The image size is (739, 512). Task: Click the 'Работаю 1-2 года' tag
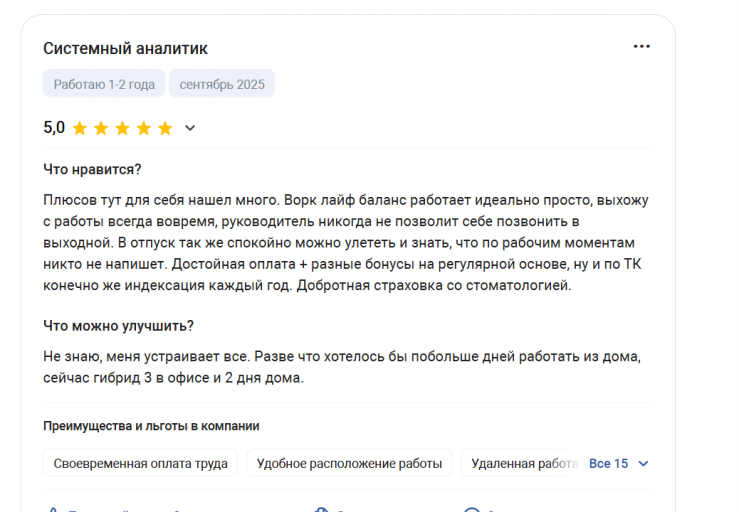point(104,84)
